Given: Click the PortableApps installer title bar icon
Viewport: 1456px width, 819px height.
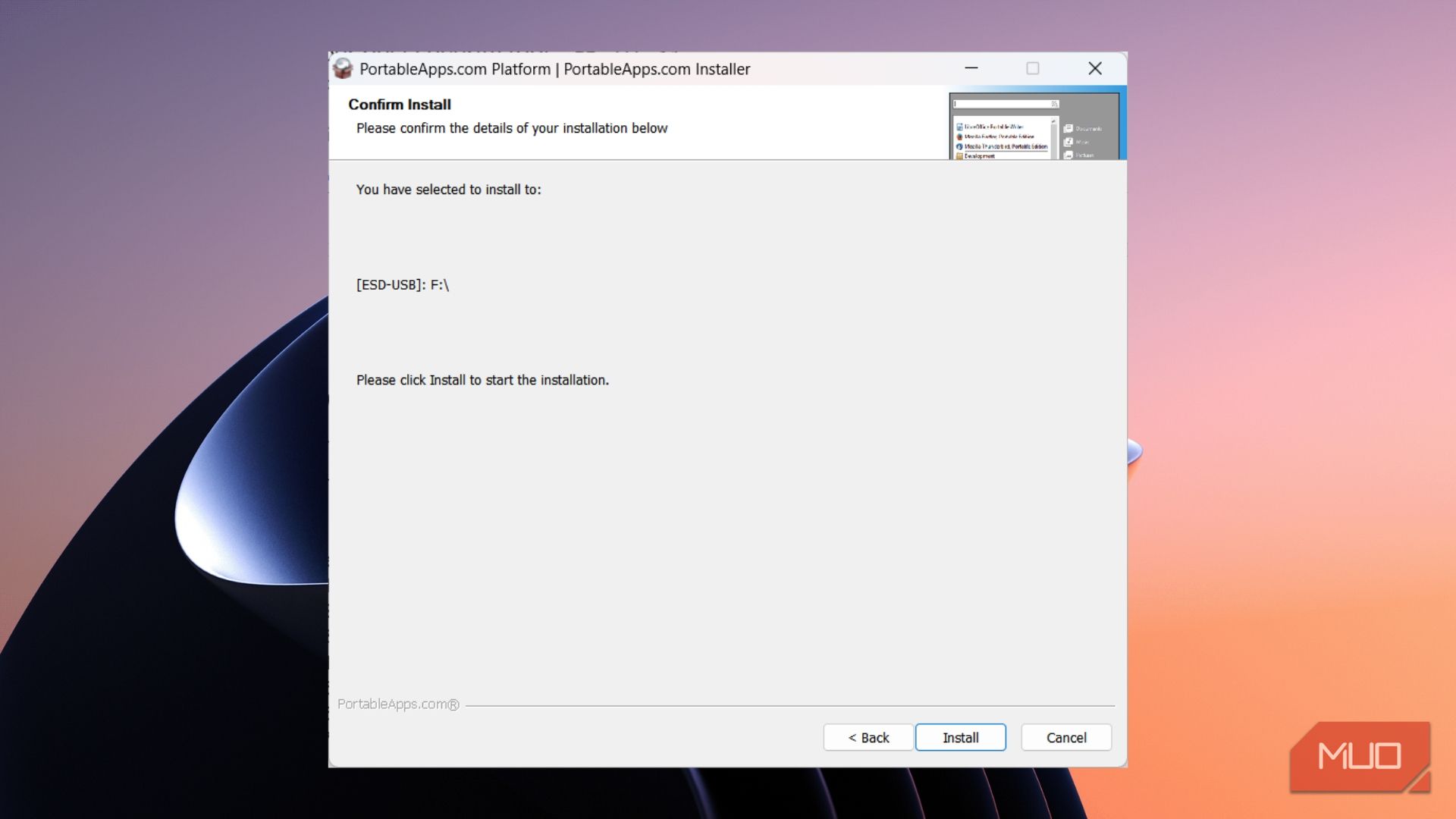Looking at the screenshot, I should pos(343,68).
